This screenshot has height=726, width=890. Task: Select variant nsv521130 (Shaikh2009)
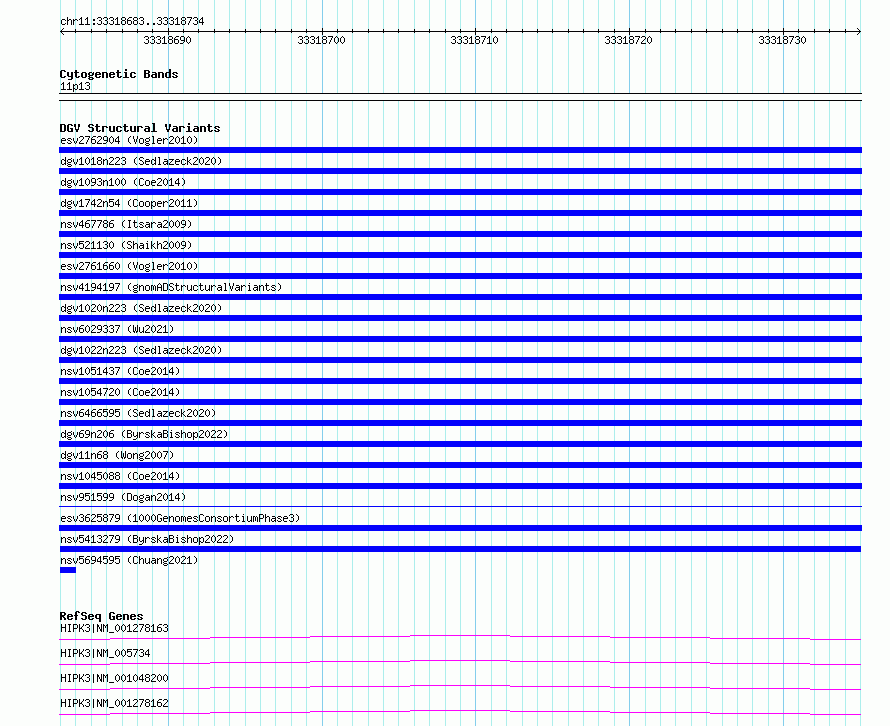tap(126, 245)
